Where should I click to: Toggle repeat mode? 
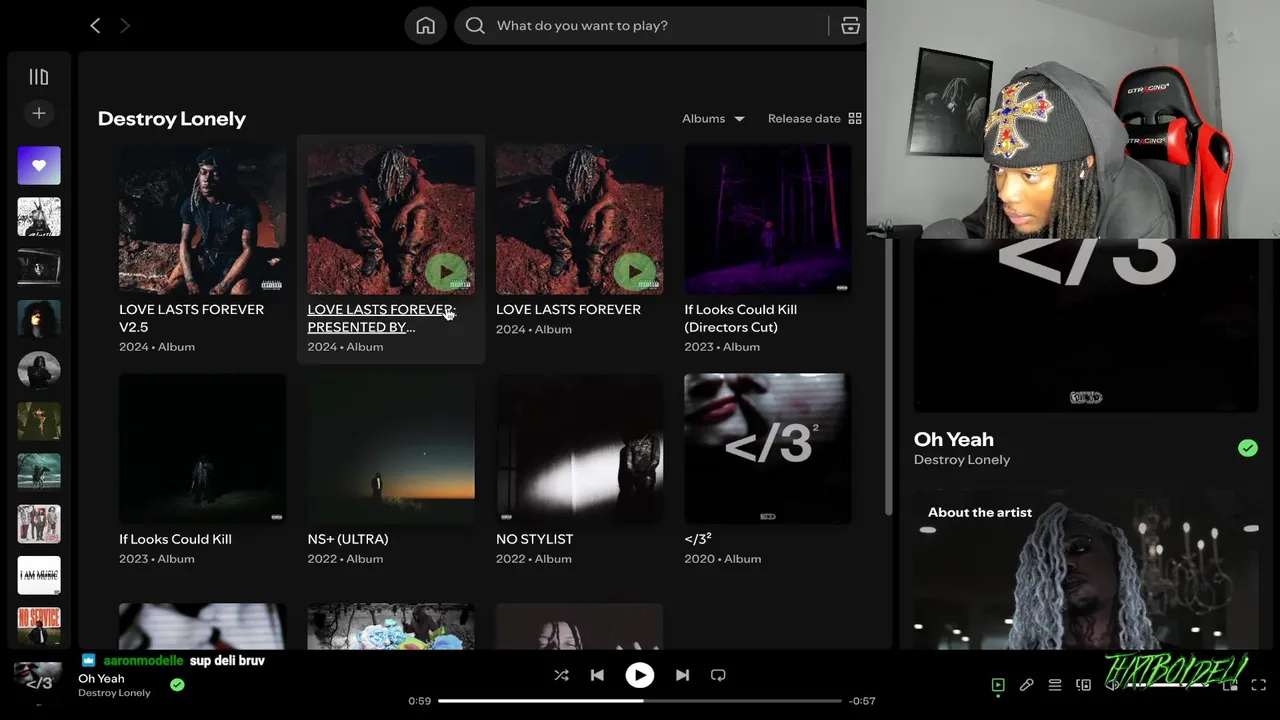pyautogui.click(x=718, y=675)
